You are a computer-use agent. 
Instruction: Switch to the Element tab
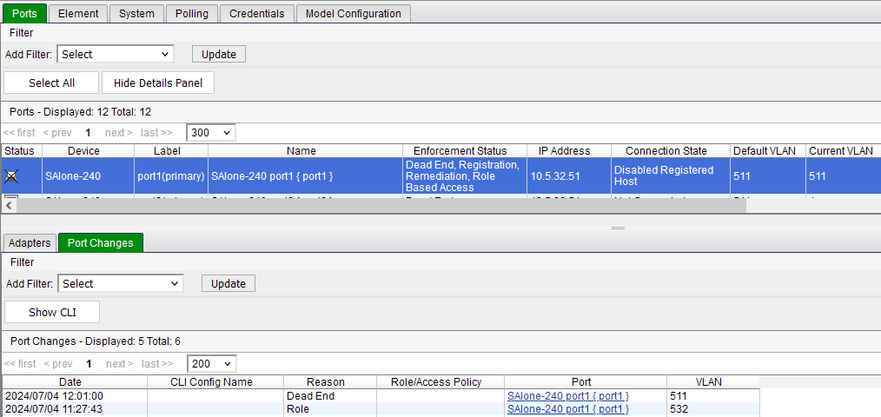(x=78, y=13)
